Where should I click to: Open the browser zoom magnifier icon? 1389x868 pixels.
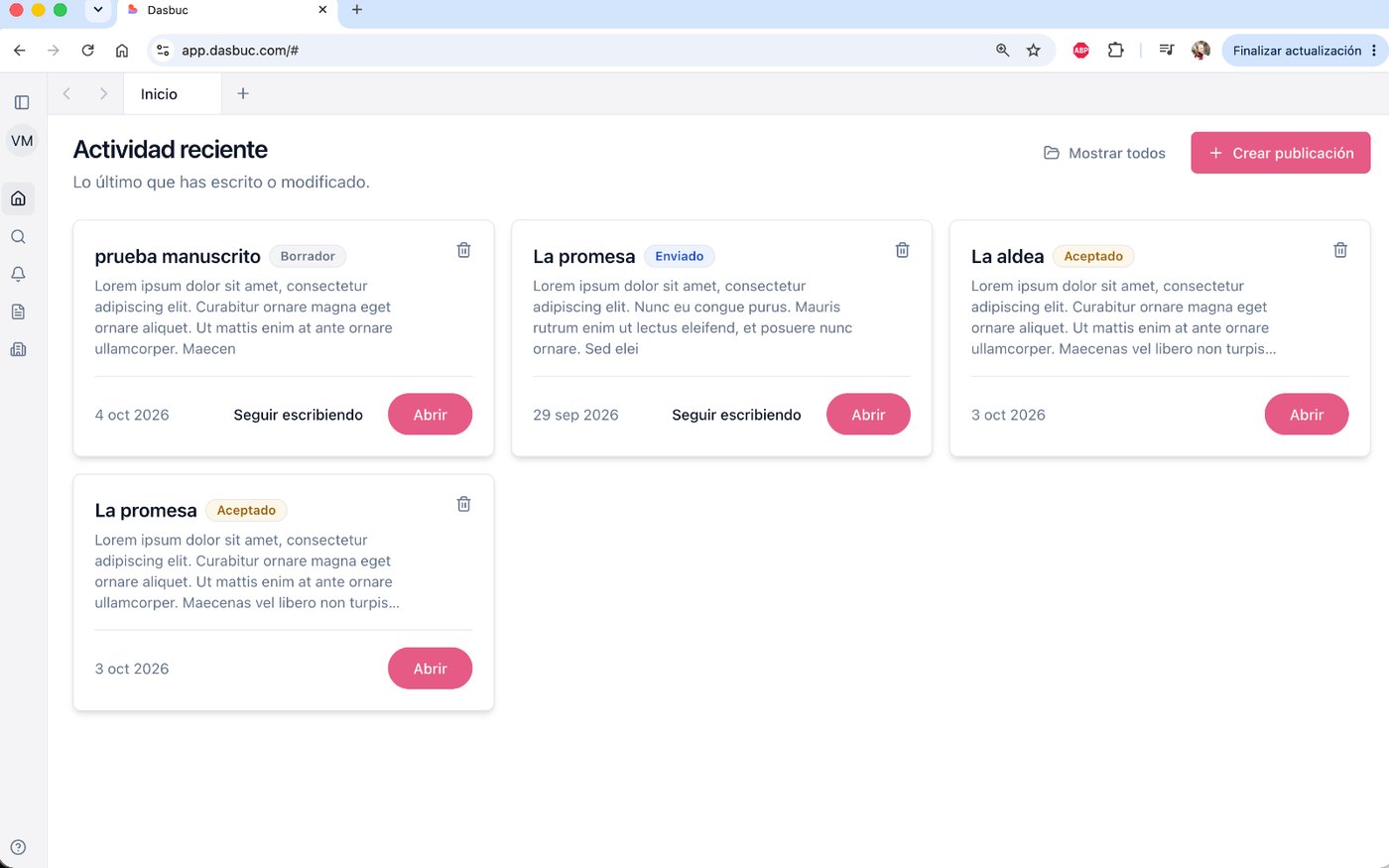tap(1002, 51)
